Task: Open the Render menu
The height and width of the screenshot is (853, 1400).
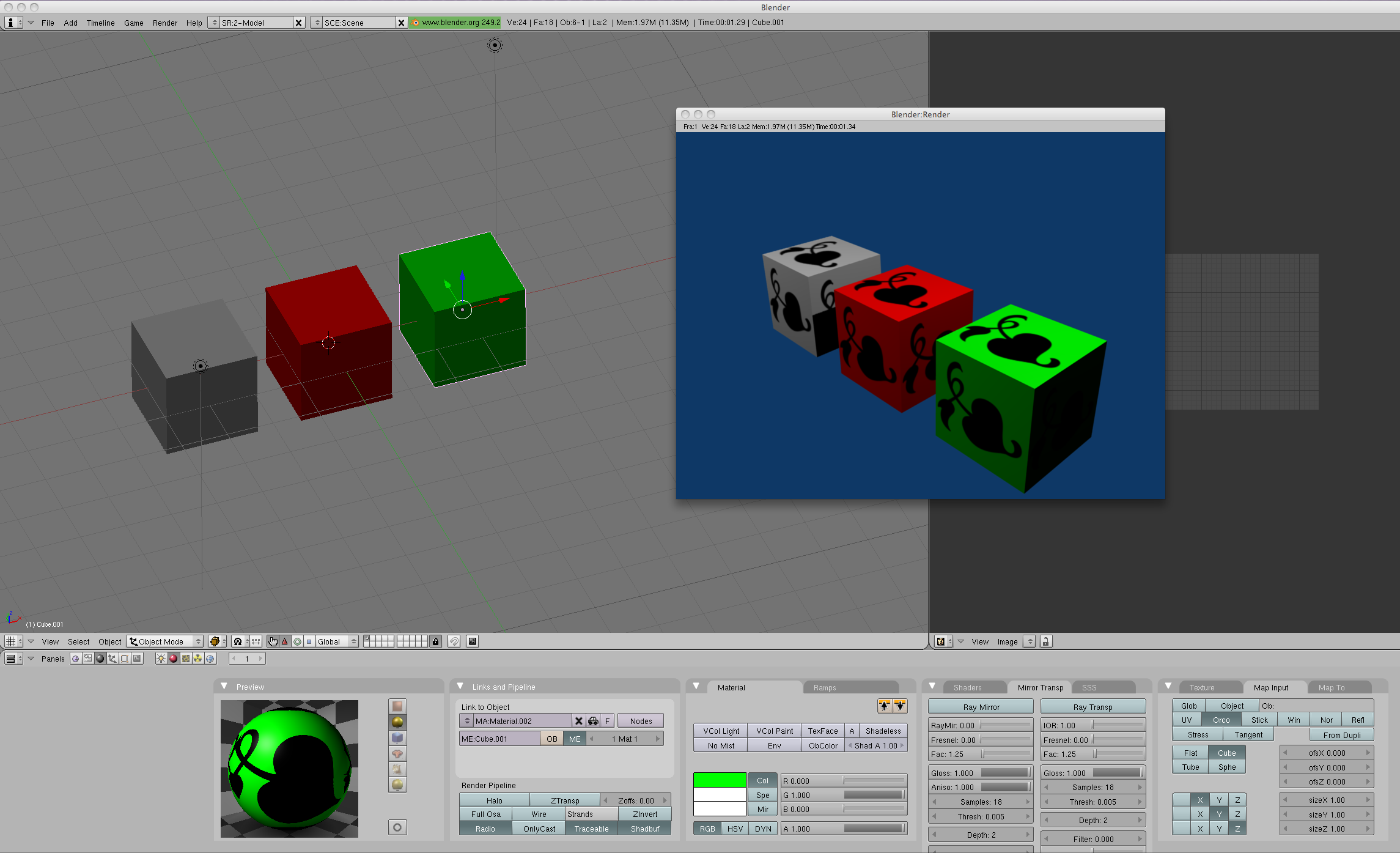Action: 164,23
